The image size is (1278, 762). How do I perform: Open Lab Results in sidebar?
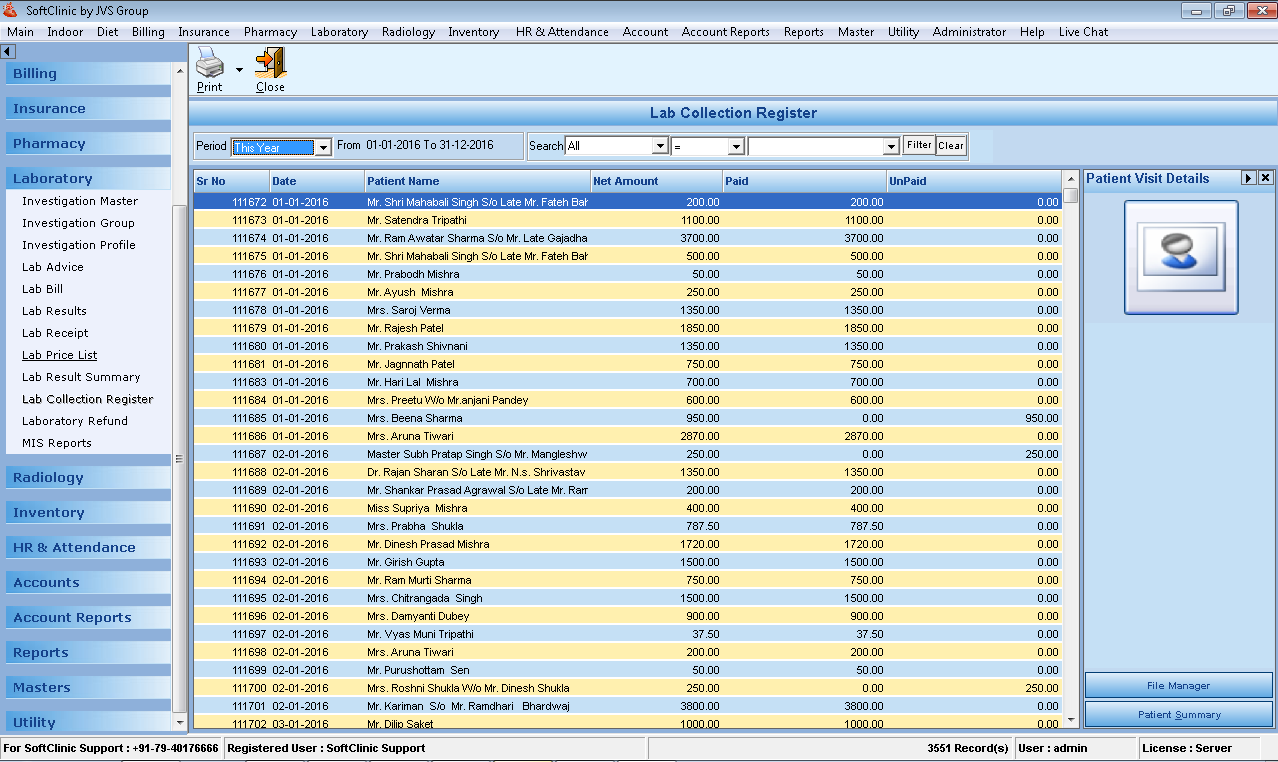tap(54, 311)
